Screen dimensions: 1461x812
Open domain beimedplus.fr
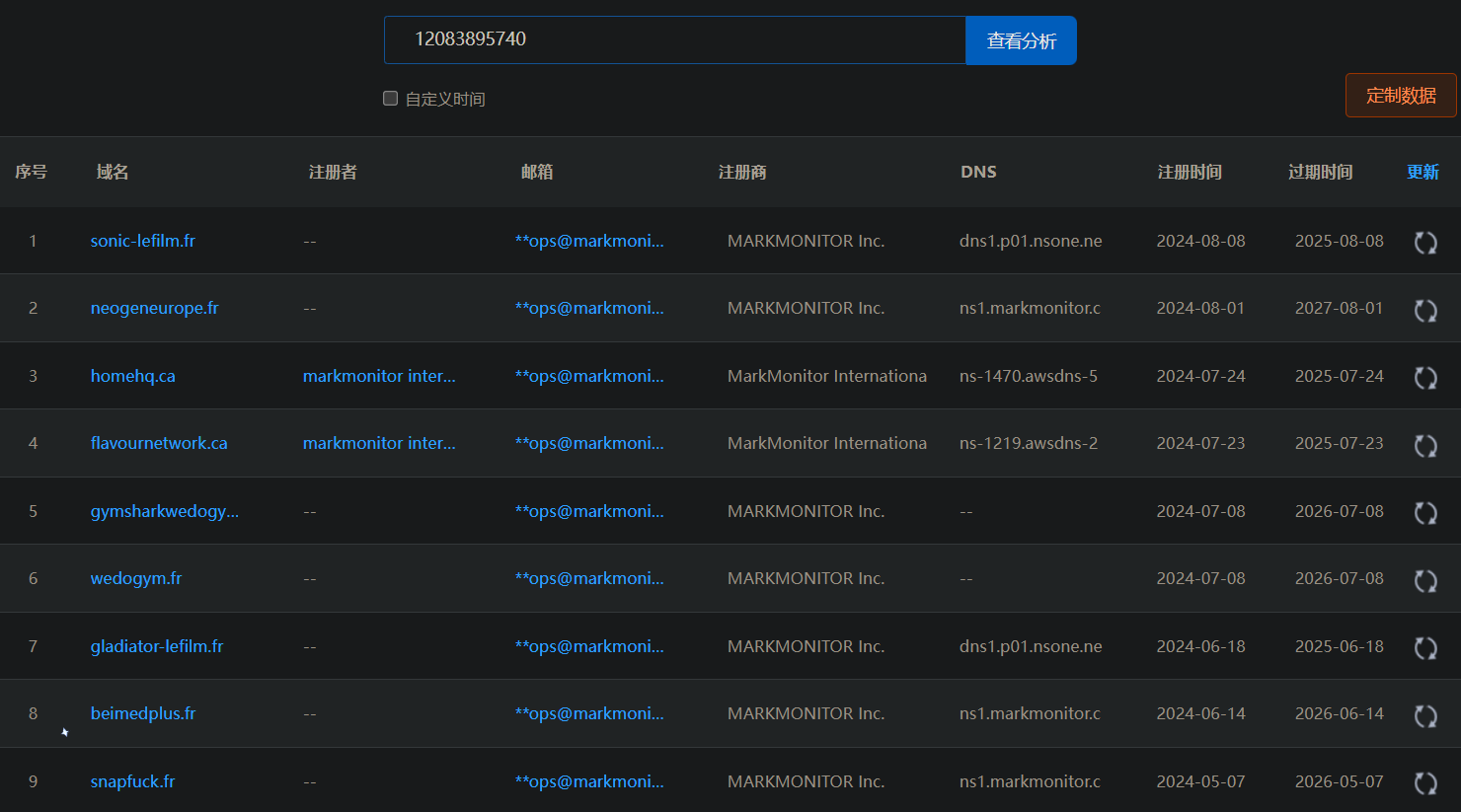click(143, 713)
